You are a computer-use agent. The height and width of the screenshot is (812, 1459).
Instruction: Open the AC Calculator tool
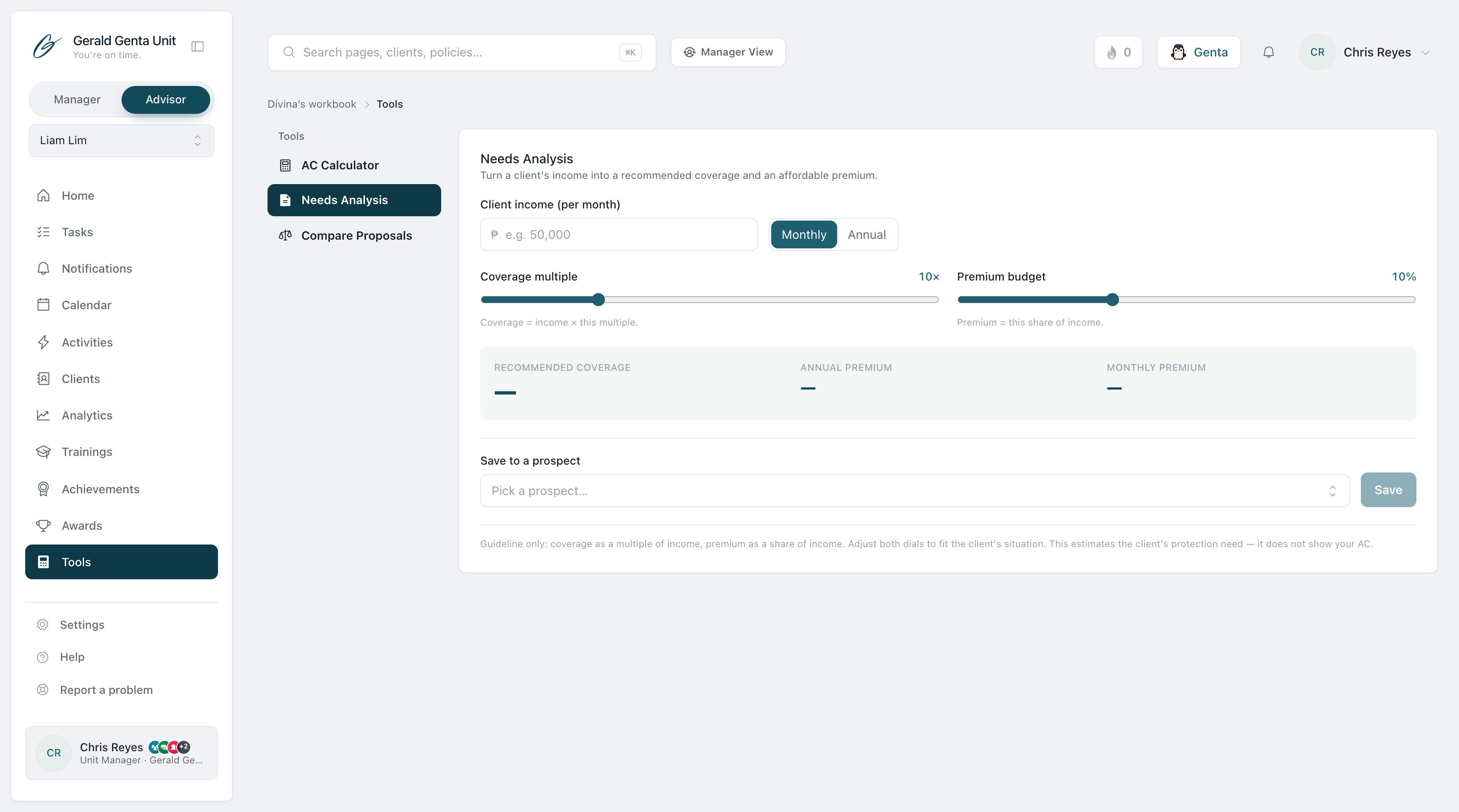pos(354,165)
